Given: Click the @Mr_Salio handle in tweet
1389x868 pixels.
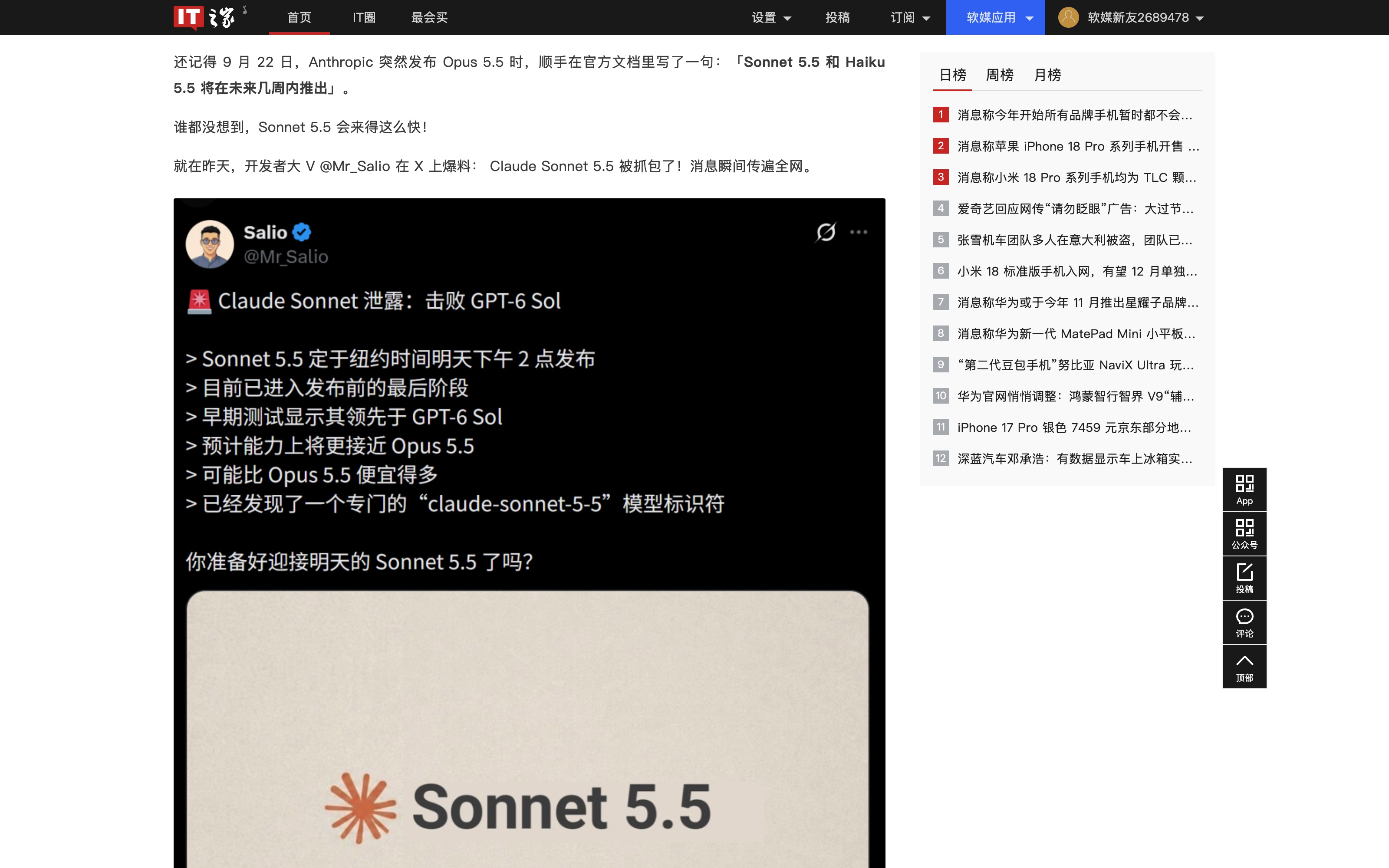Looking at the screenshot, I should pos(286,256).
